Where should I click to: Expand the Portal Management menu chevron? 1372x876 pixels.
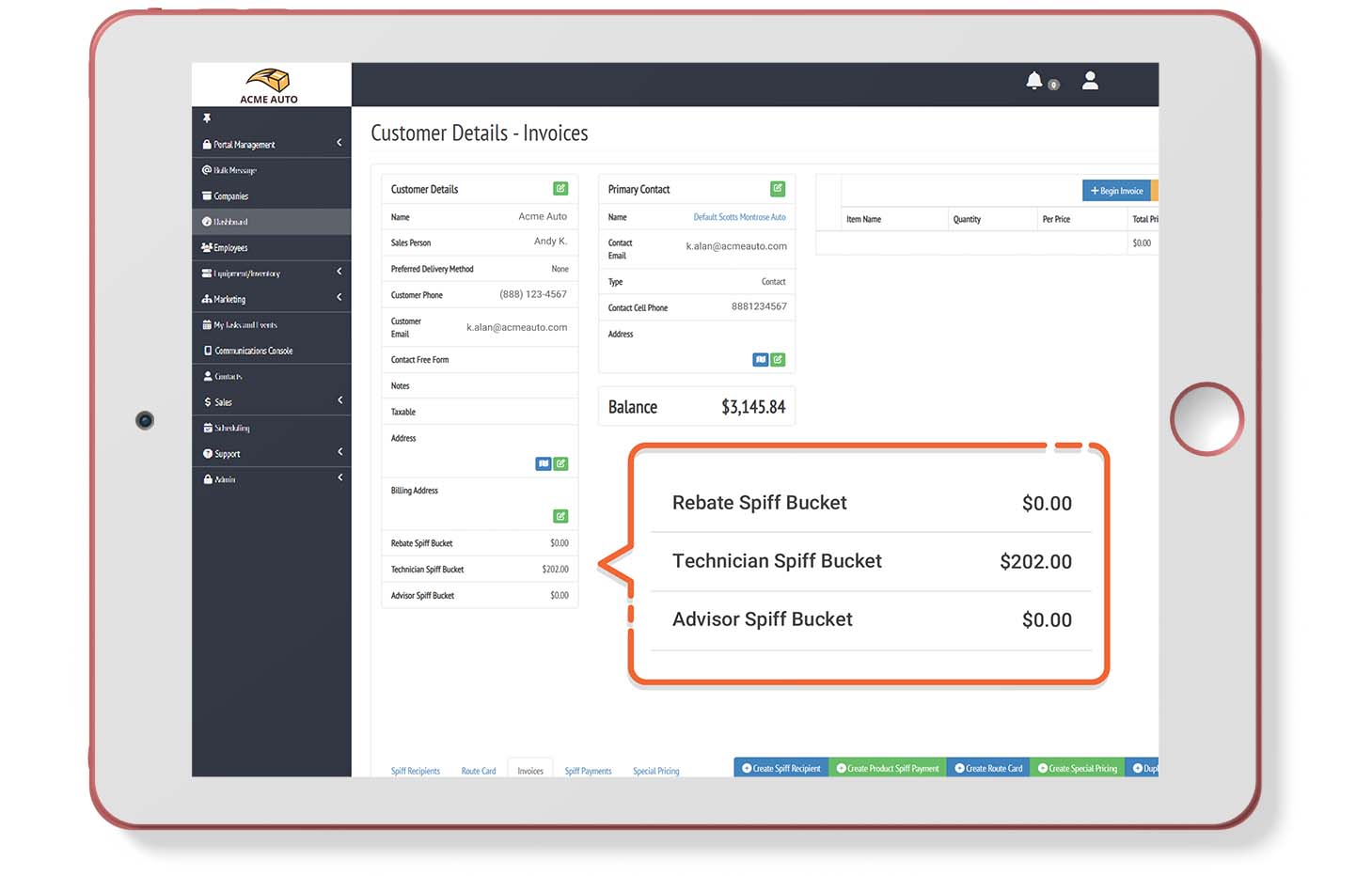click(339, 143)
